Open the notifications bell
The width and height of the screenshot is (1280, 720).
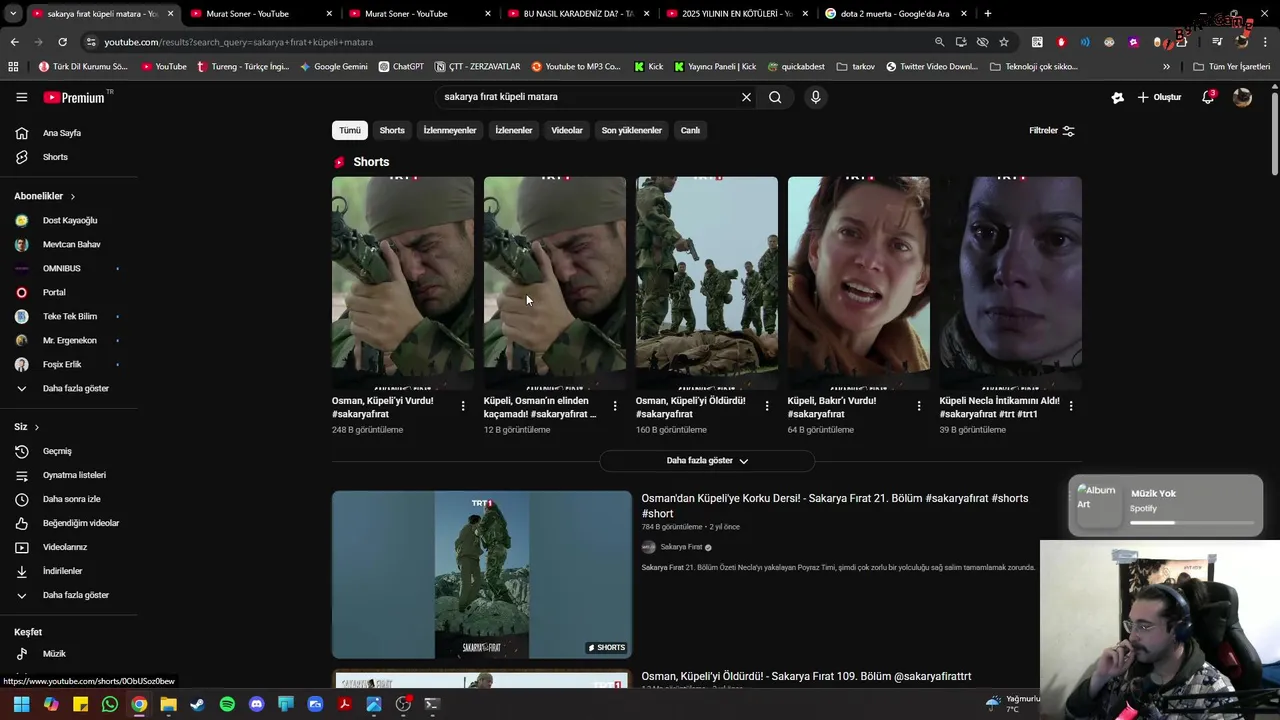[1208, 97]
